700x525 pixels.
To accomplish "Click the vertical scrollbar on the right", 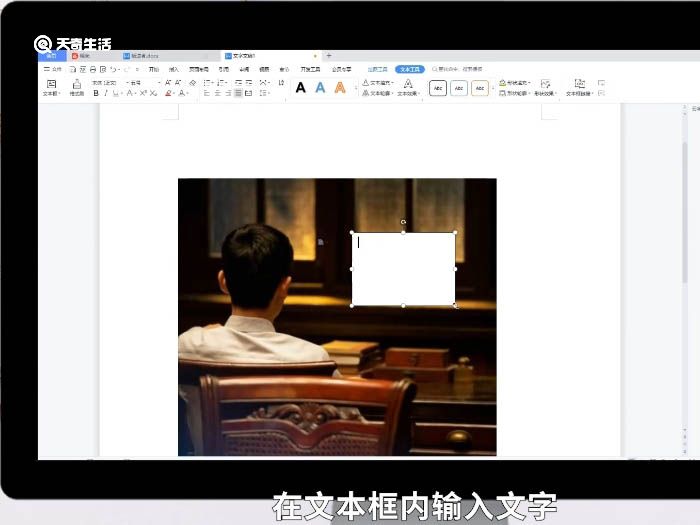I will pos(685,212).
